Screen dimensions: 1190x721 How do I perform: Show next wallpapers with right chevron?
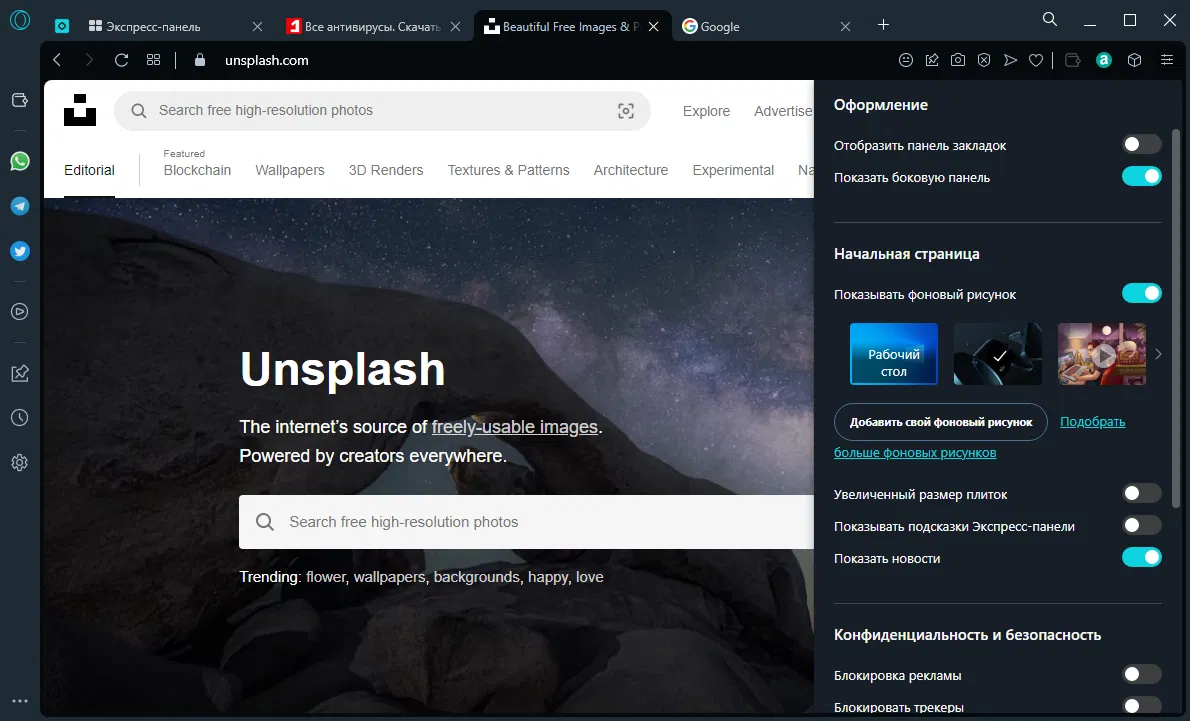click(1158, 354)
